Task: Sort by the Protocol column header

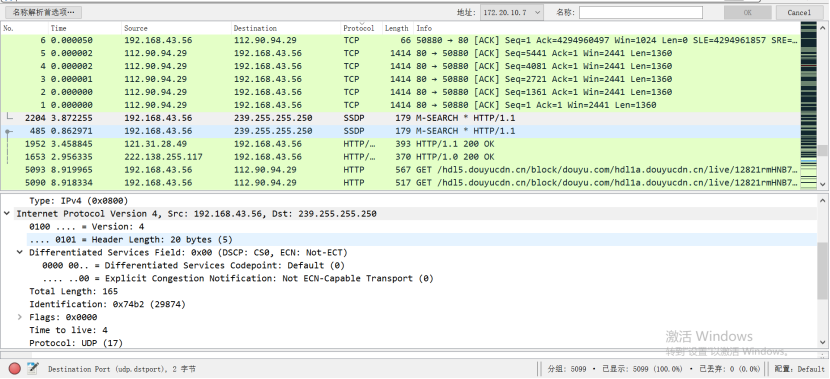Action: [x=362, y=28]
